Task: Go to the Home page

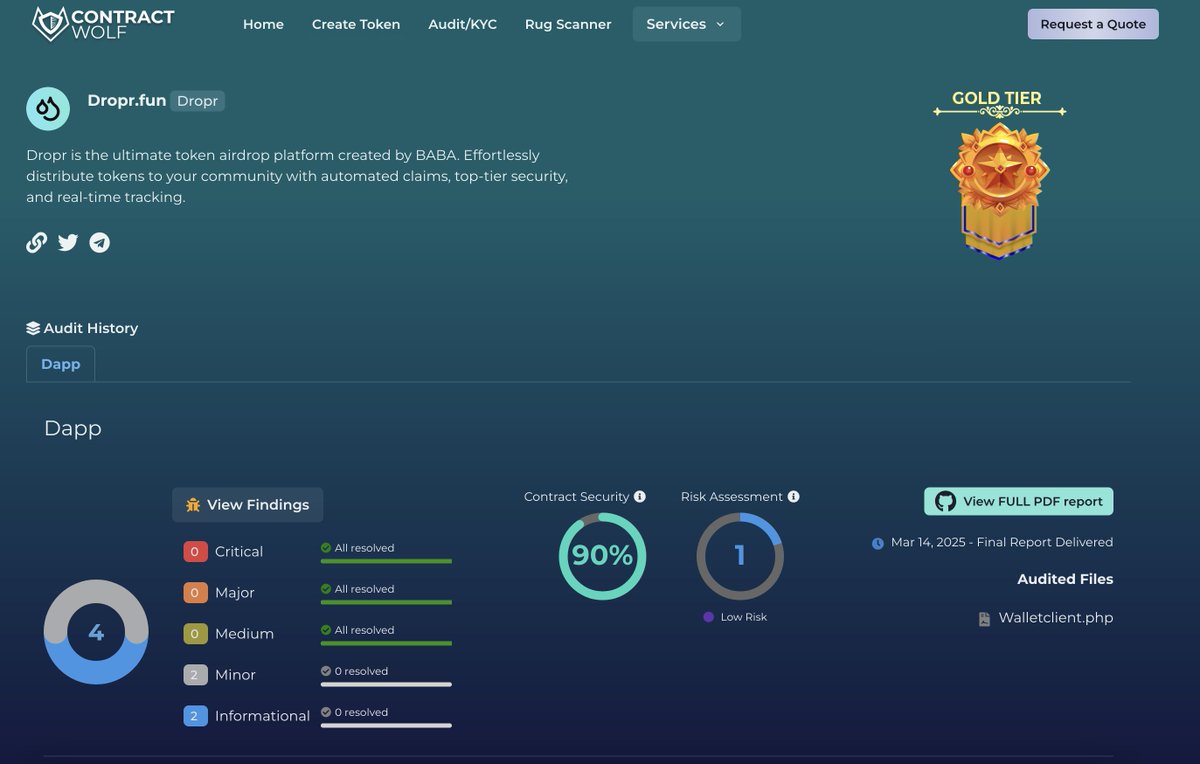Action: 263,24
